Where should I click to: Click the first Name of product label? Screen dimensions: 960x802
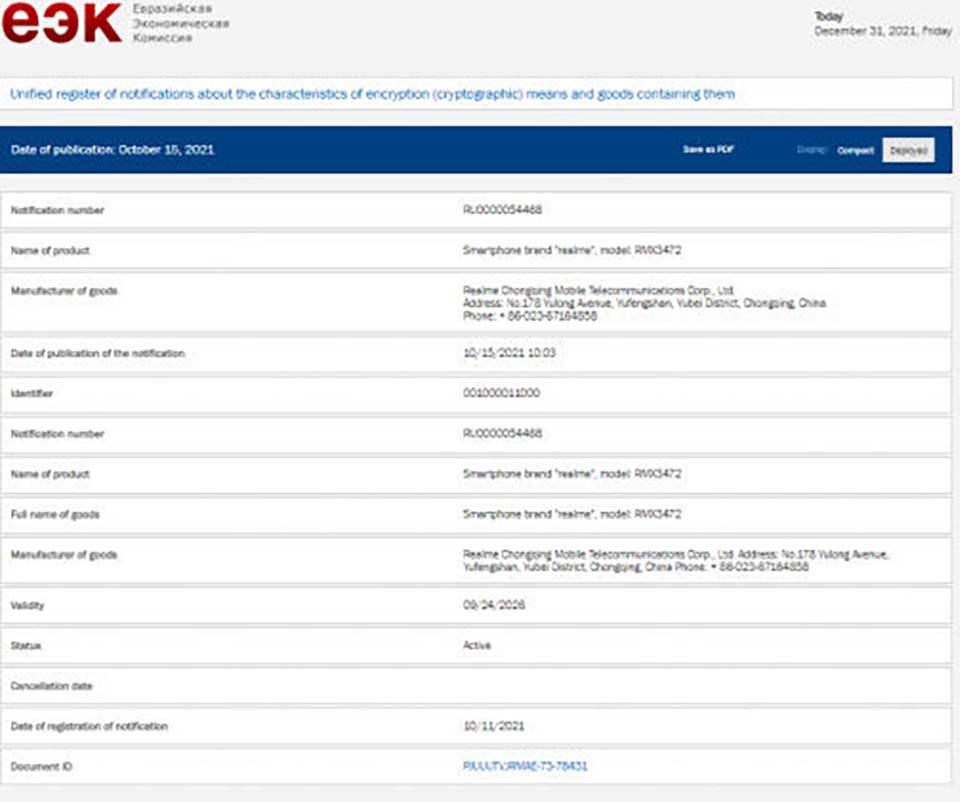pos(50,250)
